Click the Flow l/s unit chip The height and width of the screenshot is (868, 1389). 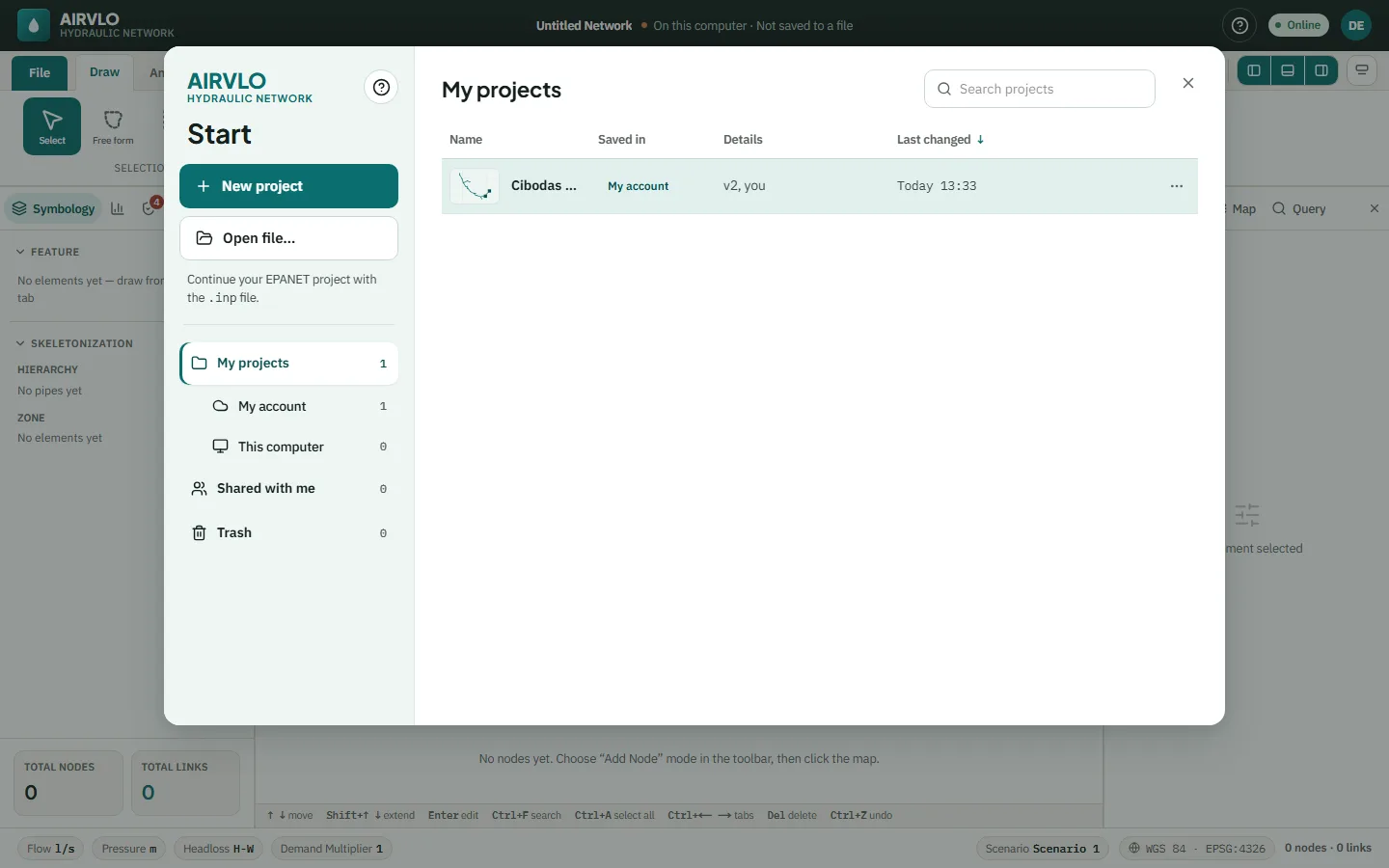click(51, 849)
